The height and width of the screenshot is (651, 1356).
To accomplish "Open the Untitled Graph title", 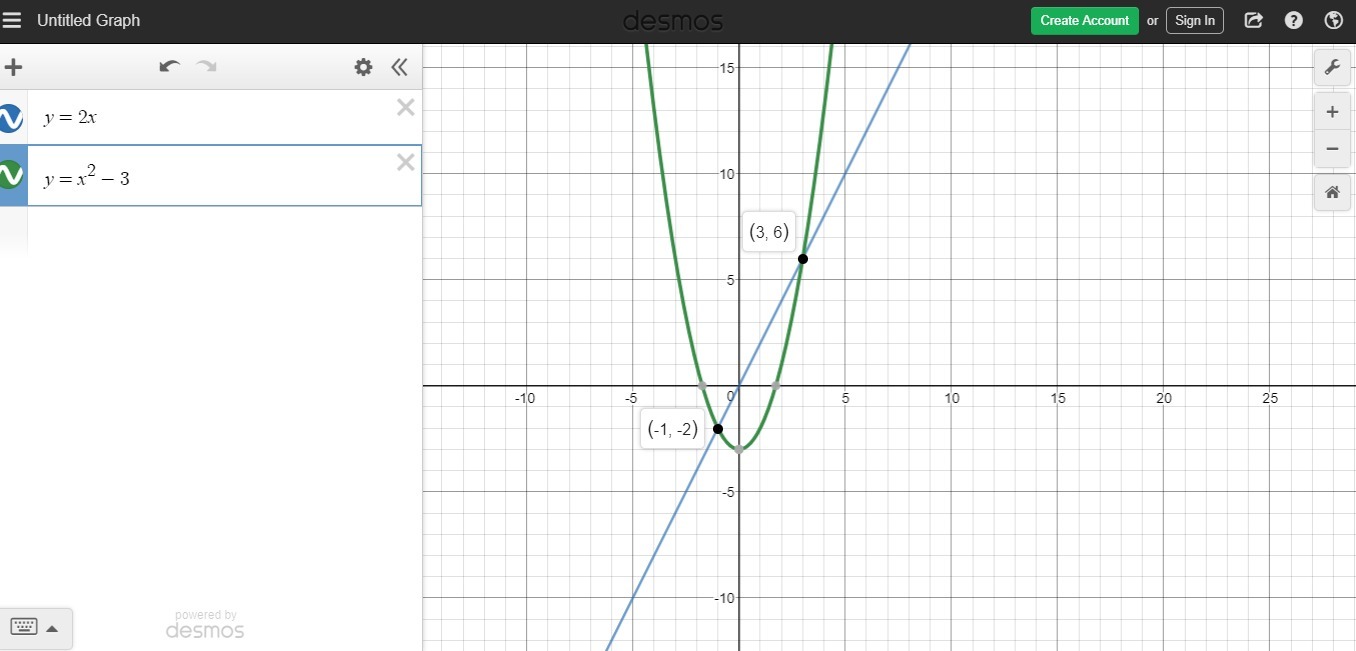I will click(x=89, y=20).
